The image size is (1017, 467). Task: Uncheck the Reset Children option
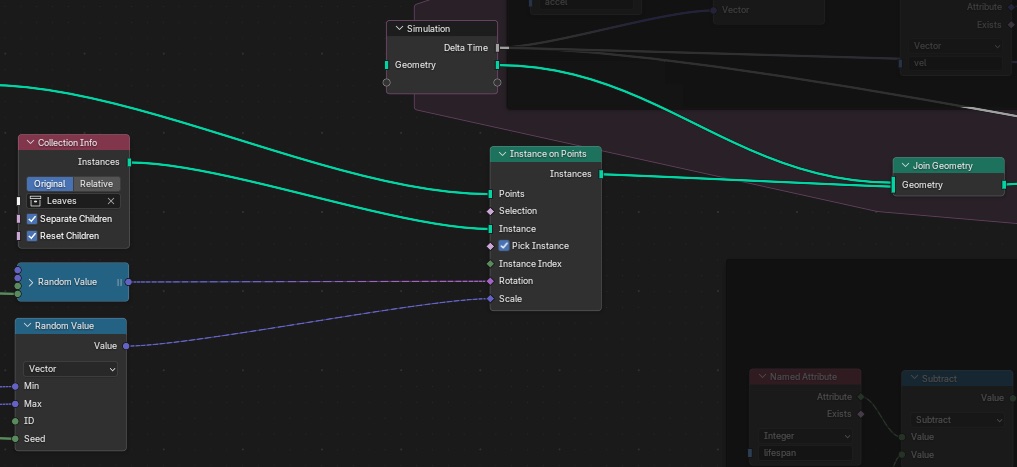(32, 236)
